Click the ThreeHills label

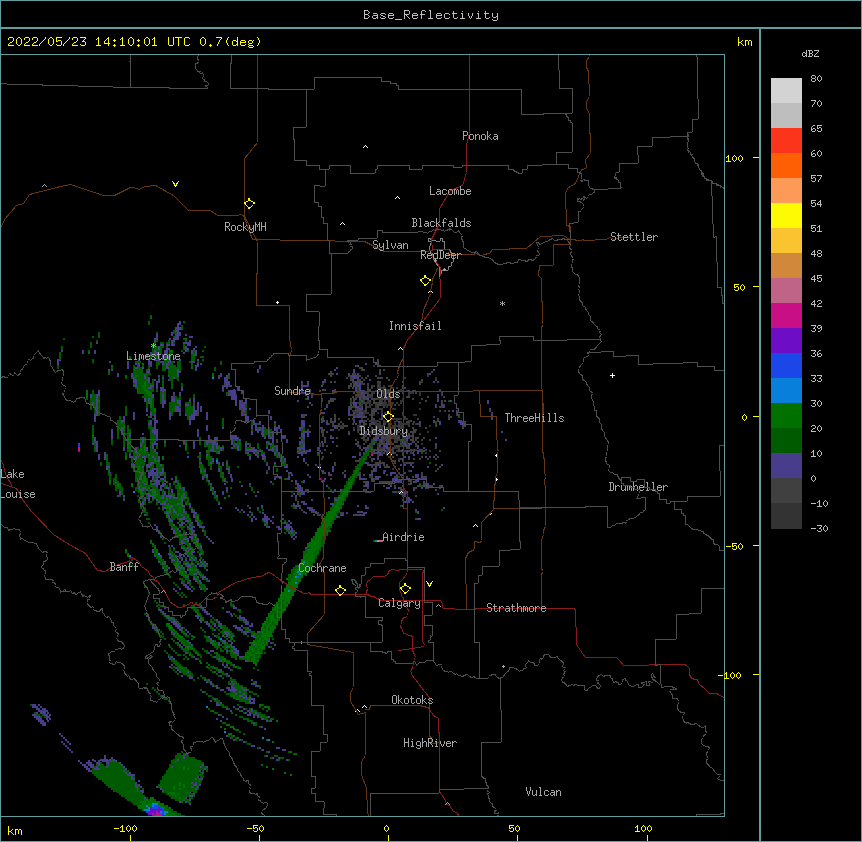click(x=534, y=418)
